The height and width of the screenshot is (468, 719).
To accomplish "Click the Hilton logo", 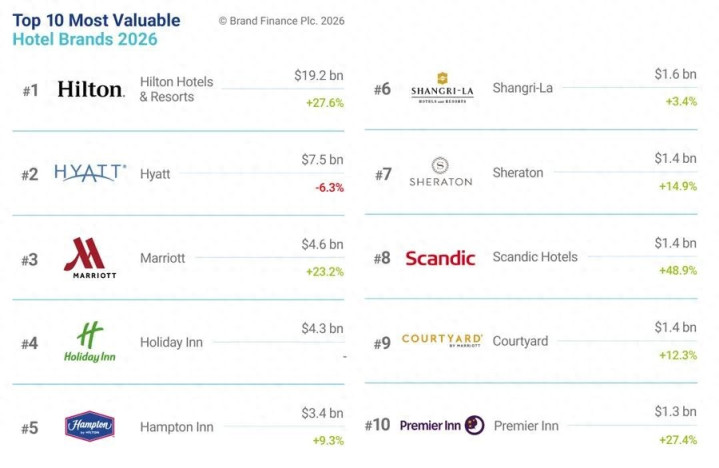I will (x=91, y=89).
